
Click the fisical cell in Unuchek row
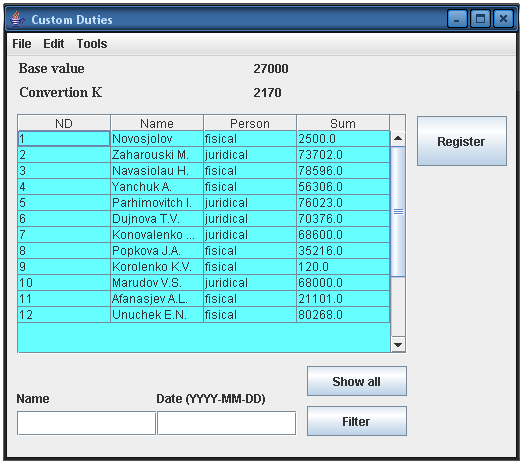click(250, 315)
